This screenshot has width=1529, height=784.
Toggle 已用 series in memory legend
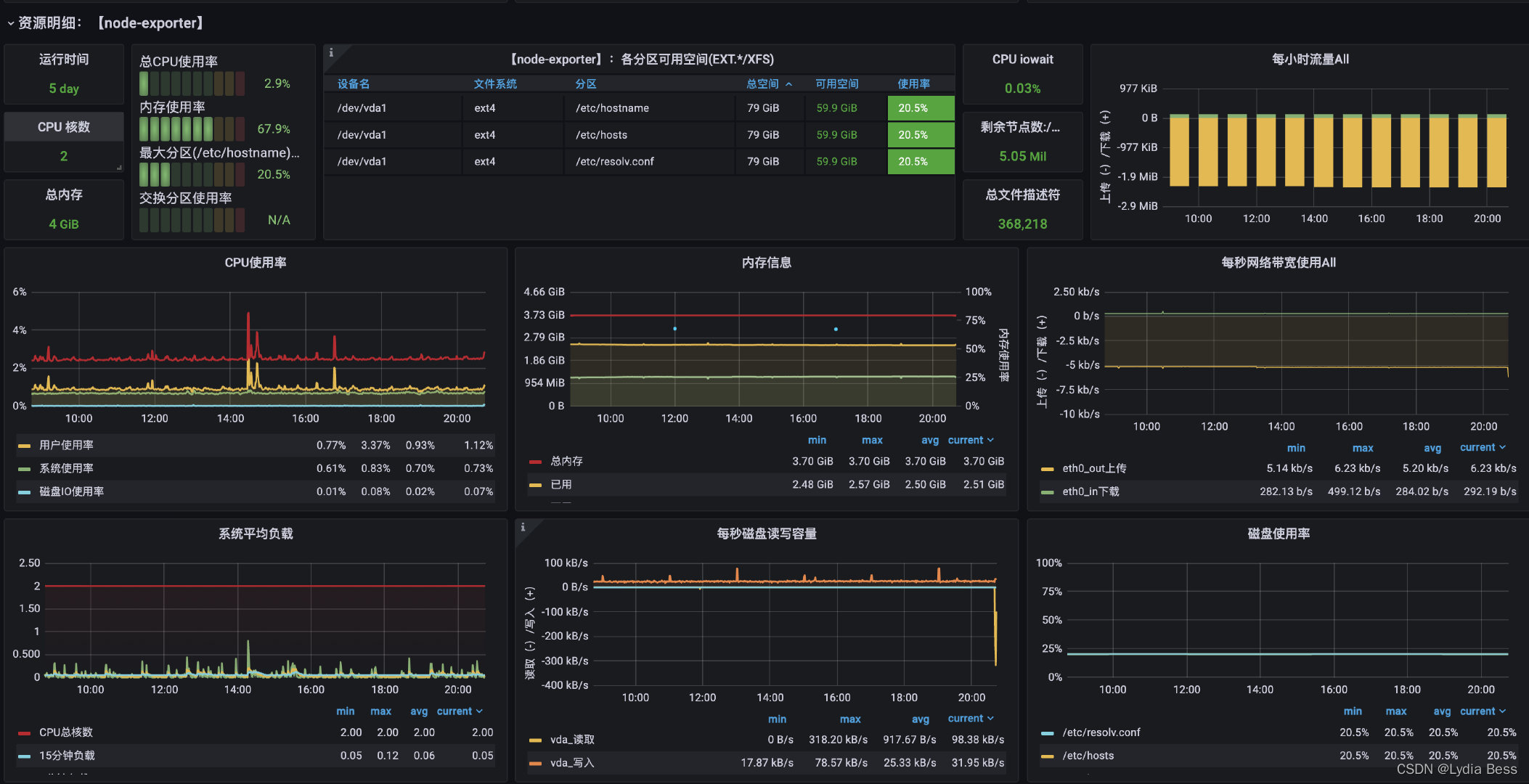[x=560, y=484]
